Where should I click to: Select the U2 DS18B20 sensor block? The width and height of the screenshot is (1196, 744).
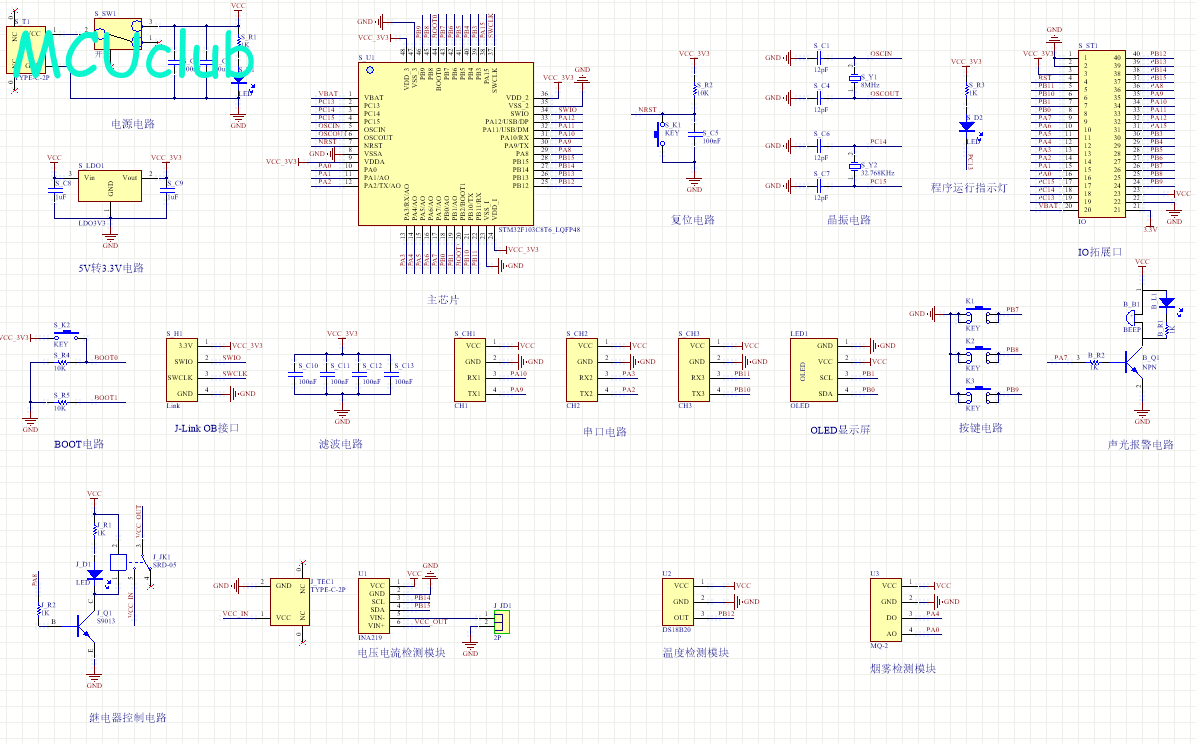[678, 602]
